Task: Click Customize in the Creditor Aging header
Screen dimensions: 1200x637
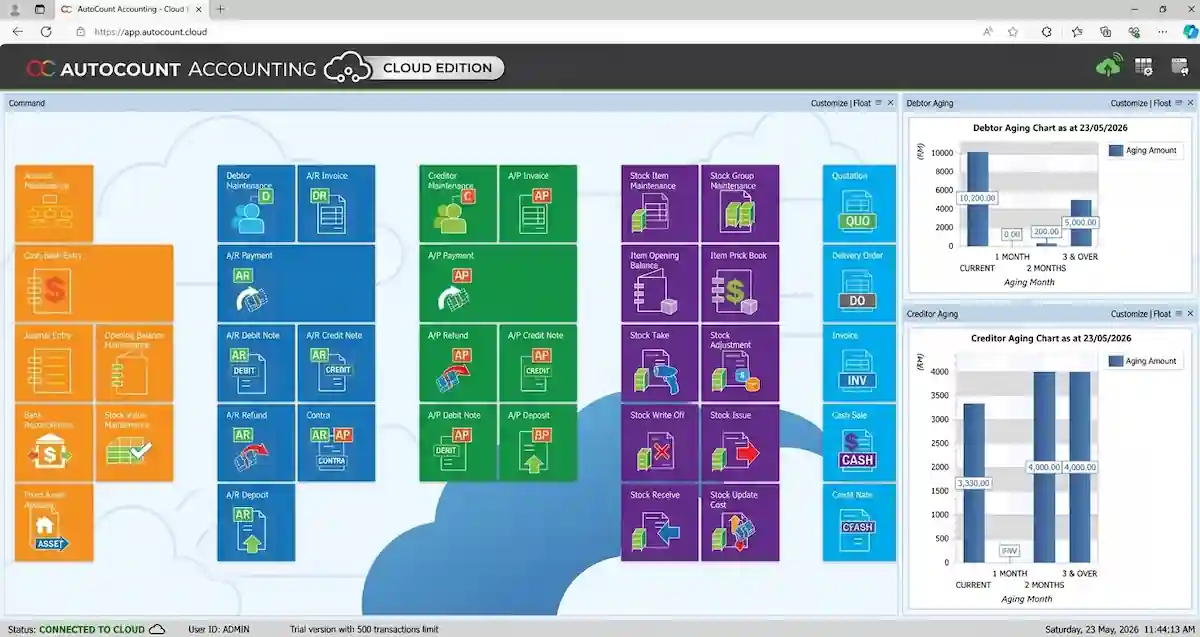Action: pyautogui.click(x=1129, y=314)
